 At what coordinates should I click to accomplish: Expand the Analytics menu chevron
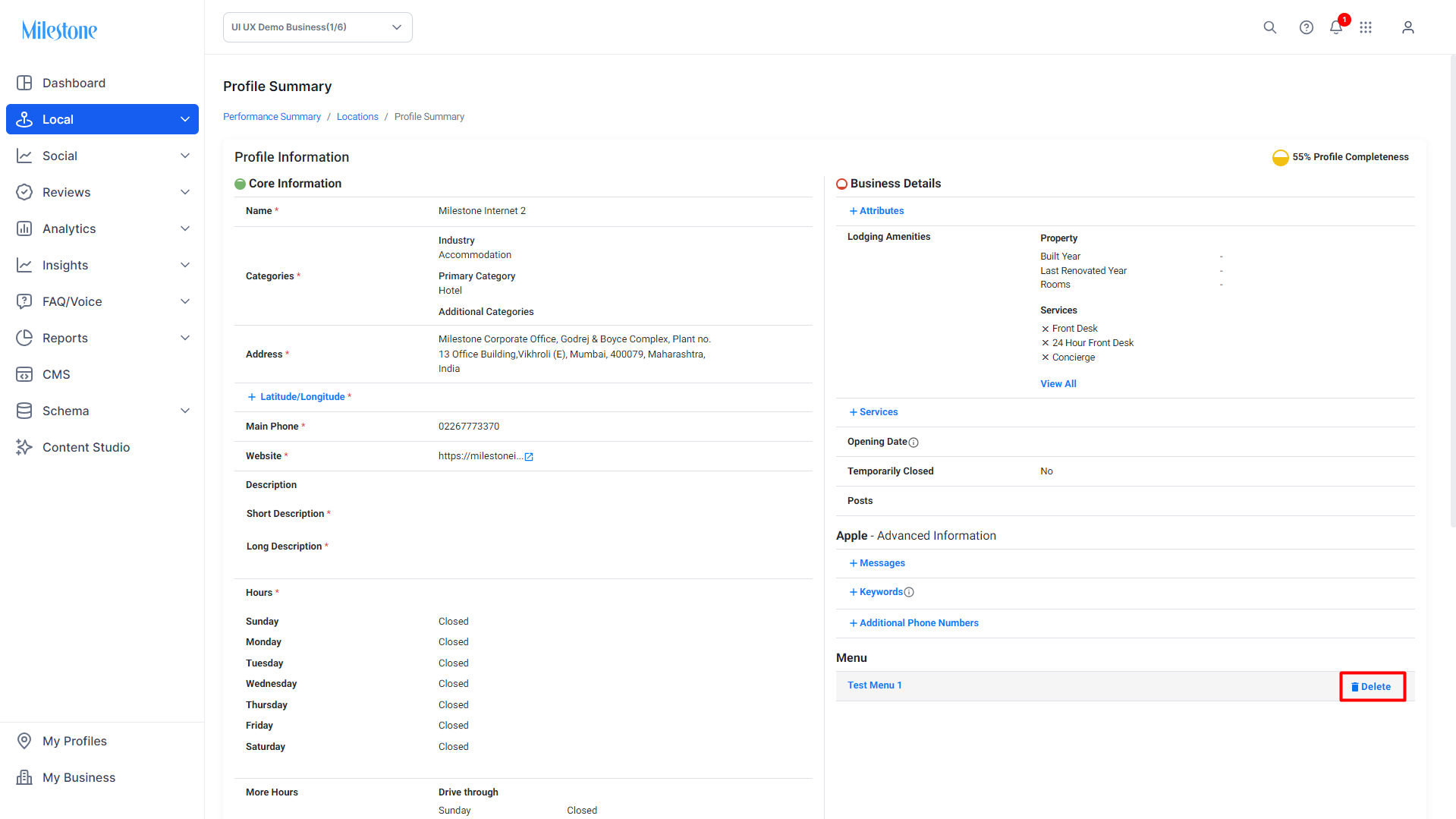pyautogui.click(x=185, y=228)
